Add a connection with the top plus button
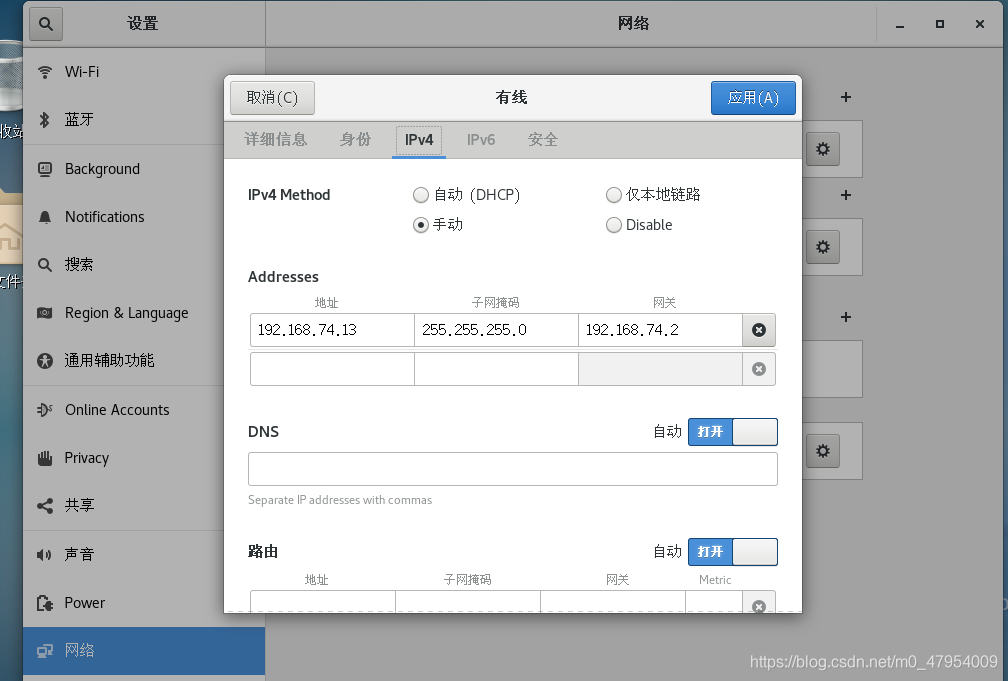This screenshot has width=1008, height=681. pyautogui.click(x=846, y=97)
